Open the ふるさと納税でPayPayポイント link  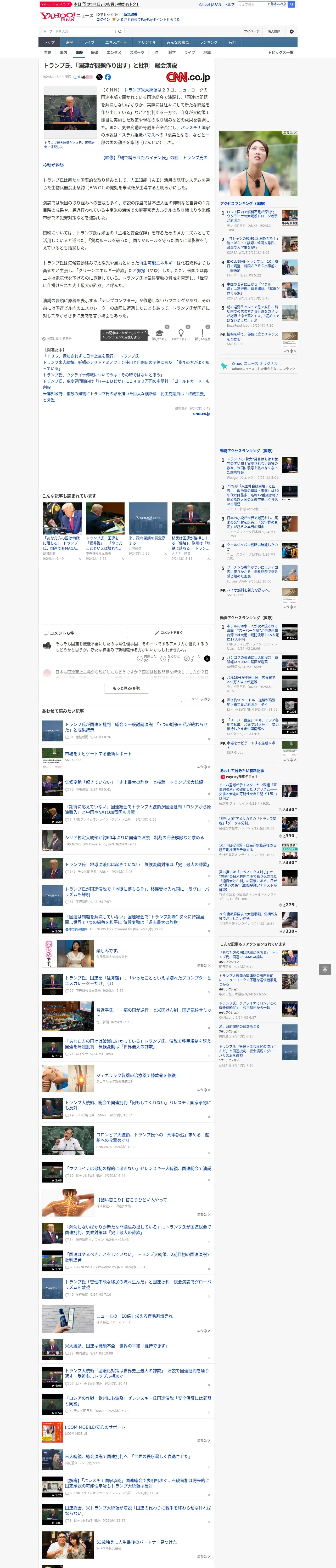(148, 20)
